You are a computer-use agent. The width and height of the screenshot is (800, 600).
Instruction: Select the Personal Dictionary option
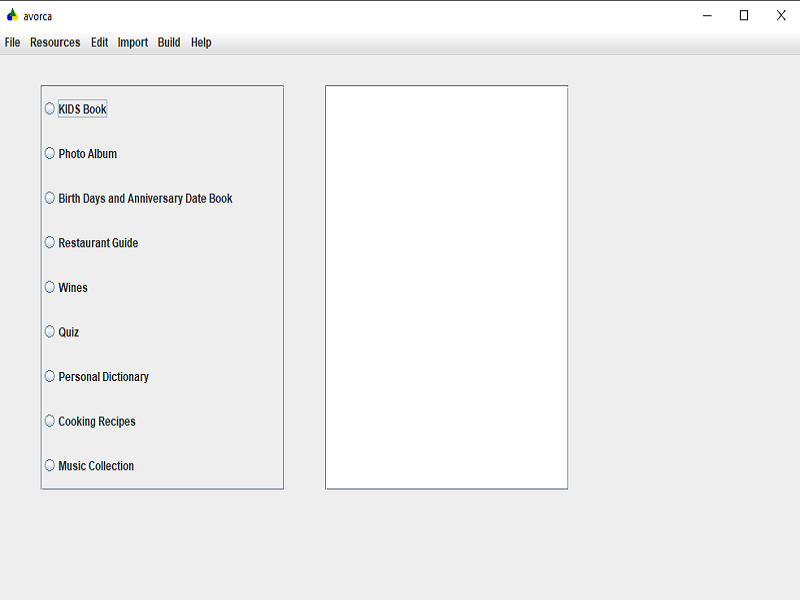(x=49, y=376)
